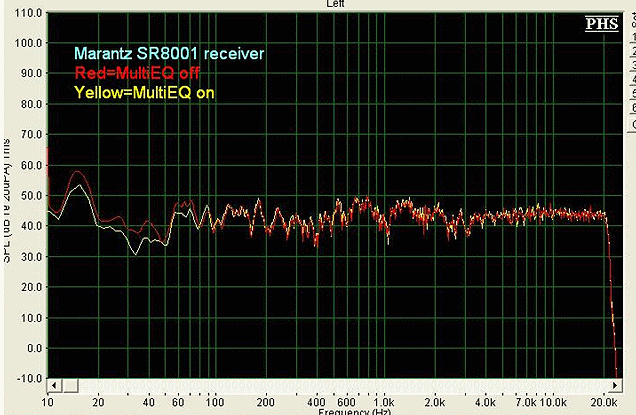Click the 100.0 value on the SPL axis
This screenshot has width=636, height=415.
point(28,43)
